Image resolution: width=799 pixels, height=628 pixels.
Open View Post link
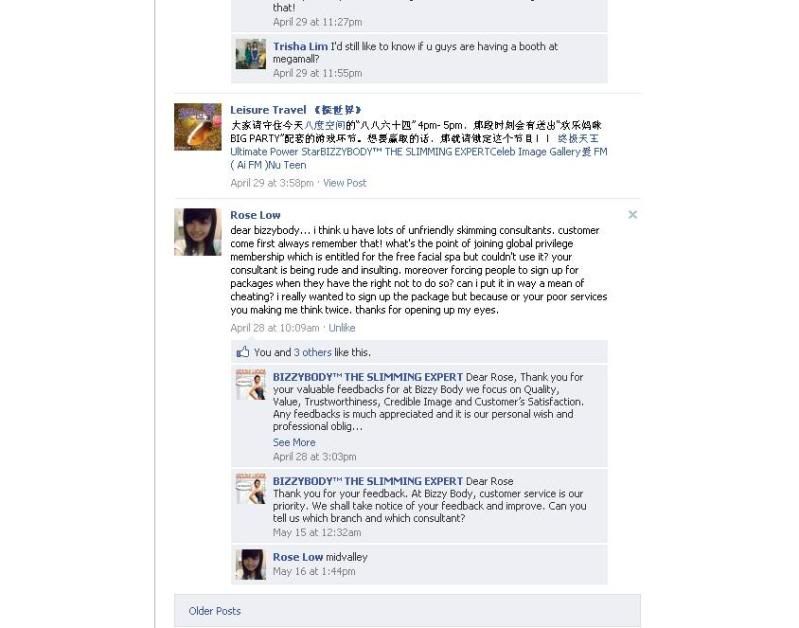tap(344, 183)
